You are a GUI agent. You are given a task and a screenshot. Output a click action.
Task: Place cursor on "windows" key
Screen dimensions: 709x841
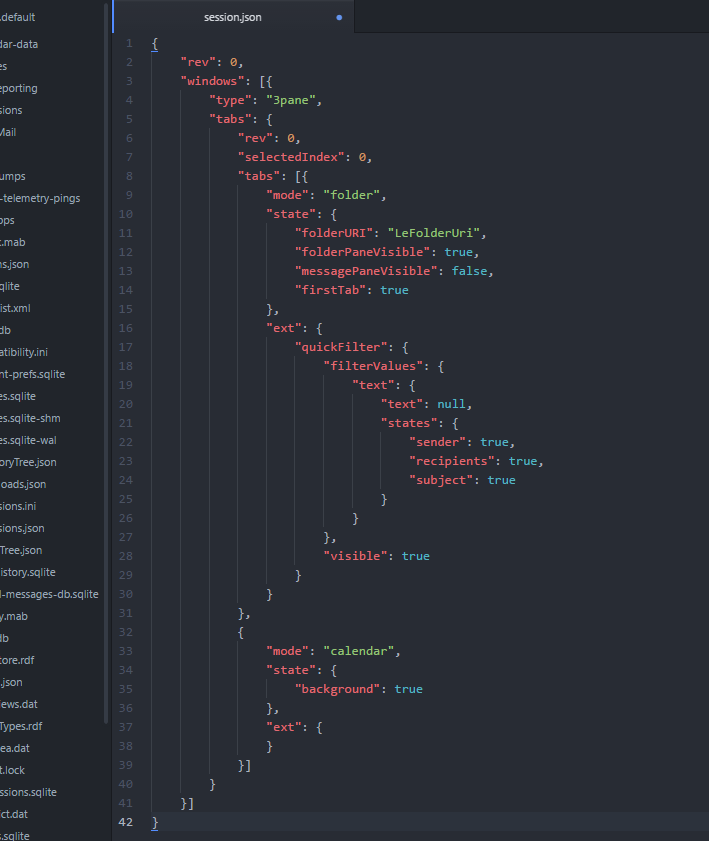(212, 81)
